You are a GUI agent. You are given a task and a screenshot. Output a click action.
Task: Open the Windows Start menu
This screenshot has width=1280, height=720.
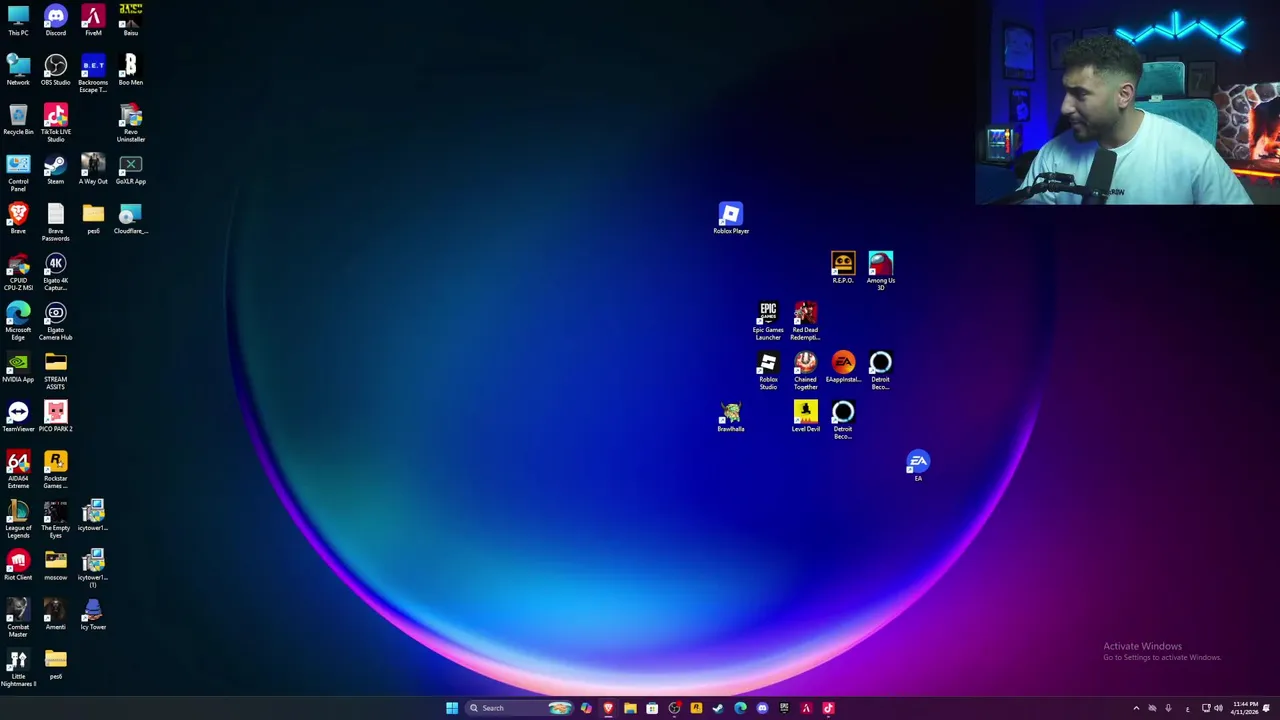coord(452,708)
